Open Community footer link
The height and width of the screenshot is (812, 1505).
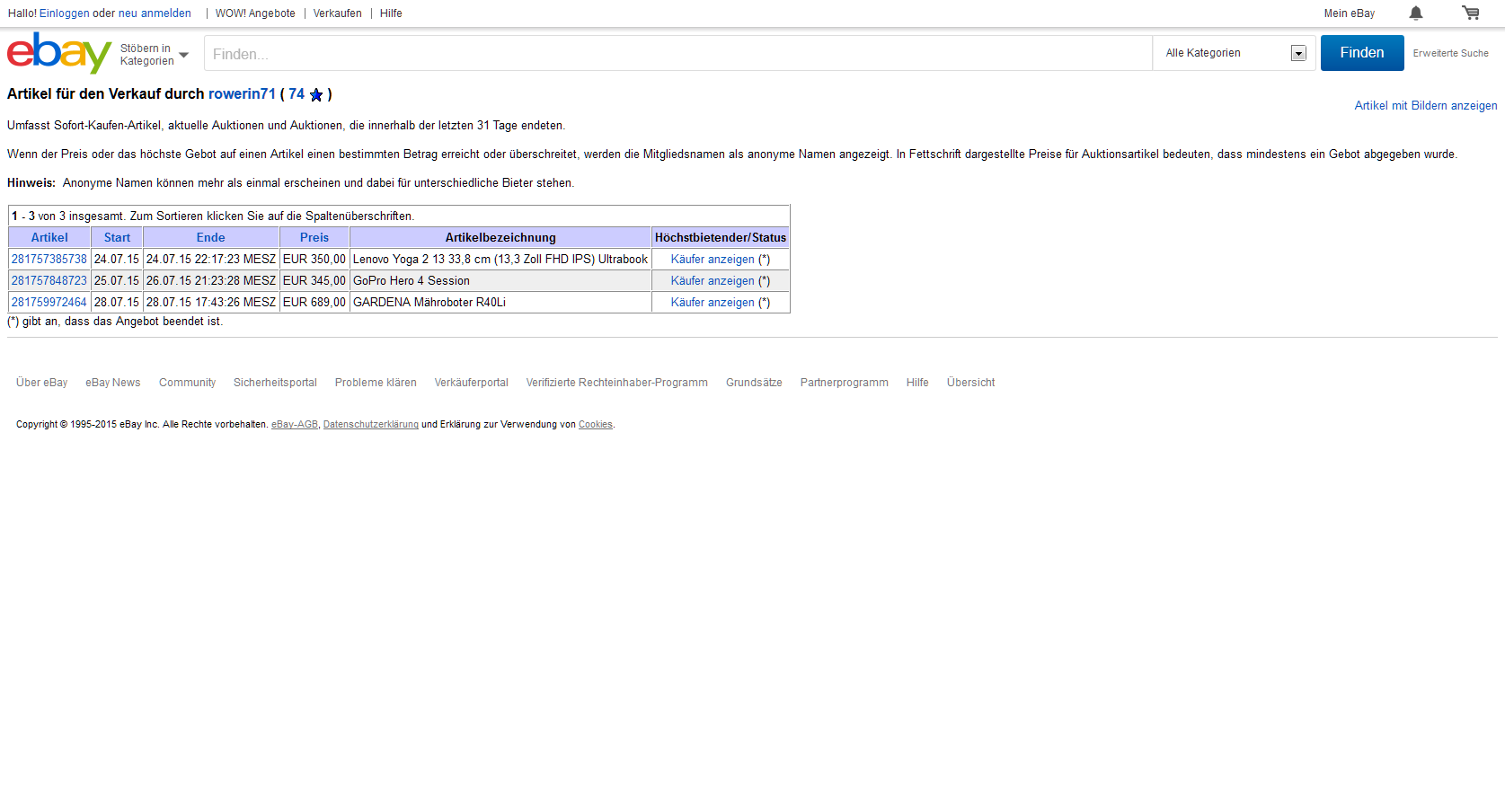[187, 383]
